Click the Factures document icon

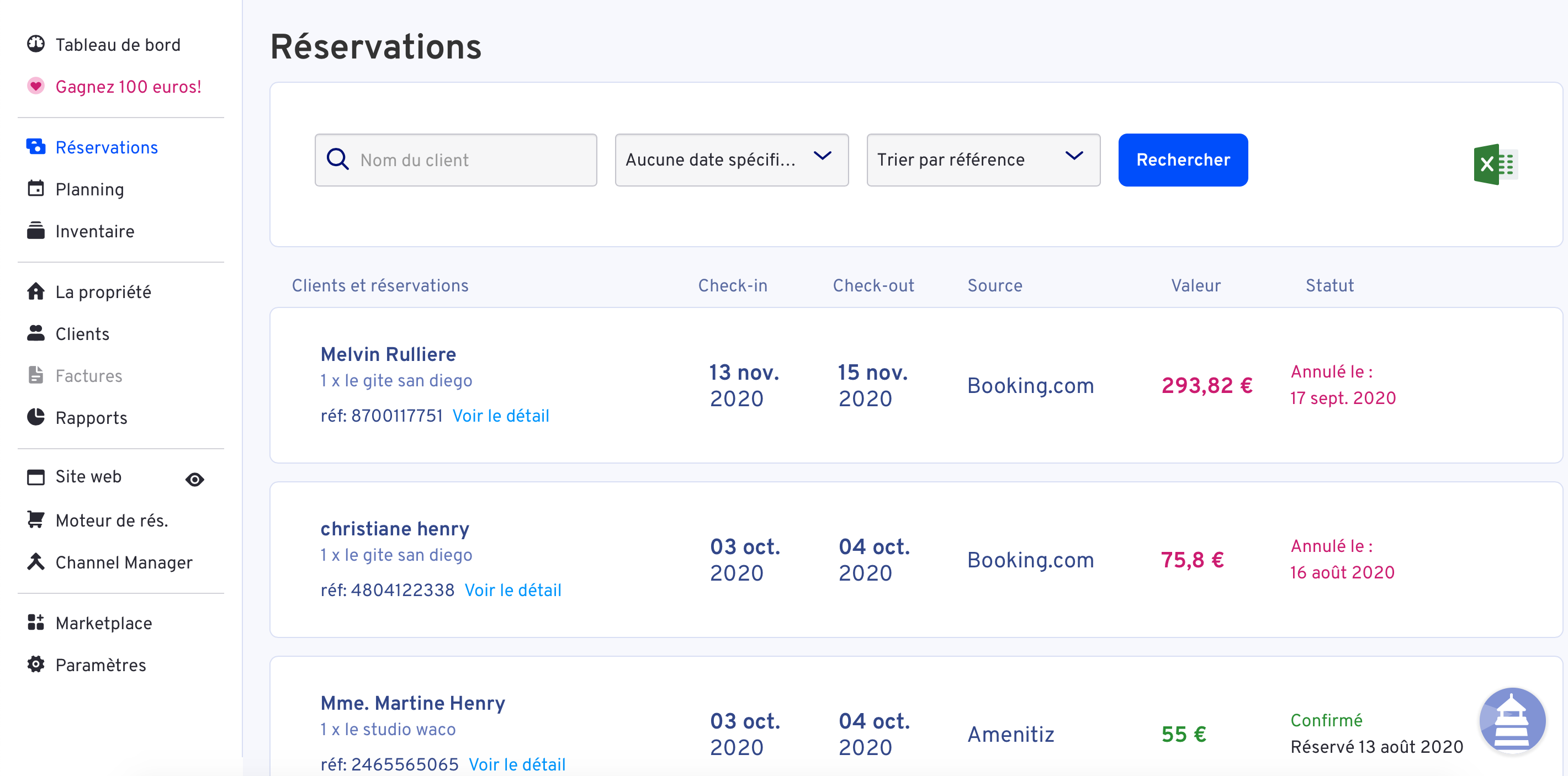36,375
